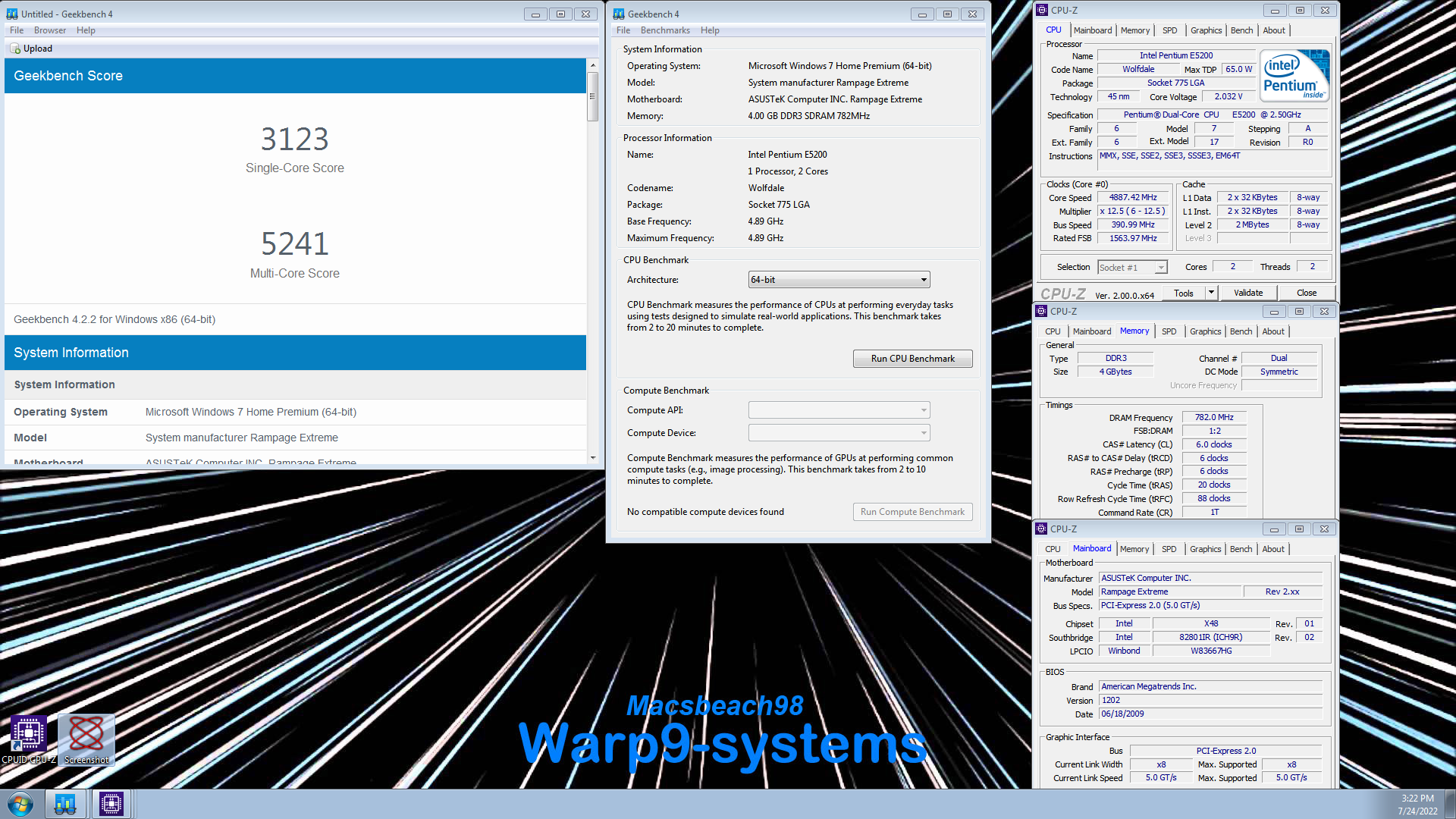This screenshot has width=1456, height=819.
Task: Click the Command Rate value 1T
Action: click(x=1214, y=513)
